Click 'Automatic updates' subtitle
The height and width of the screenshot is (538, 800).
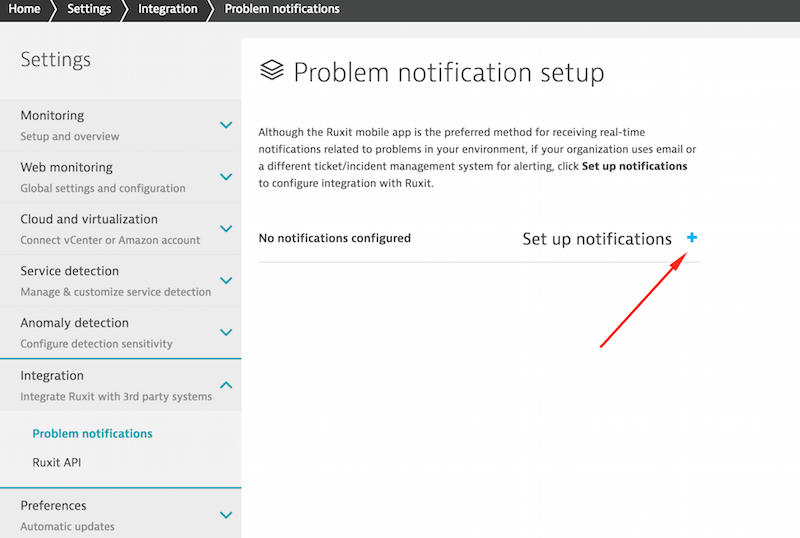tap(67, 526)
